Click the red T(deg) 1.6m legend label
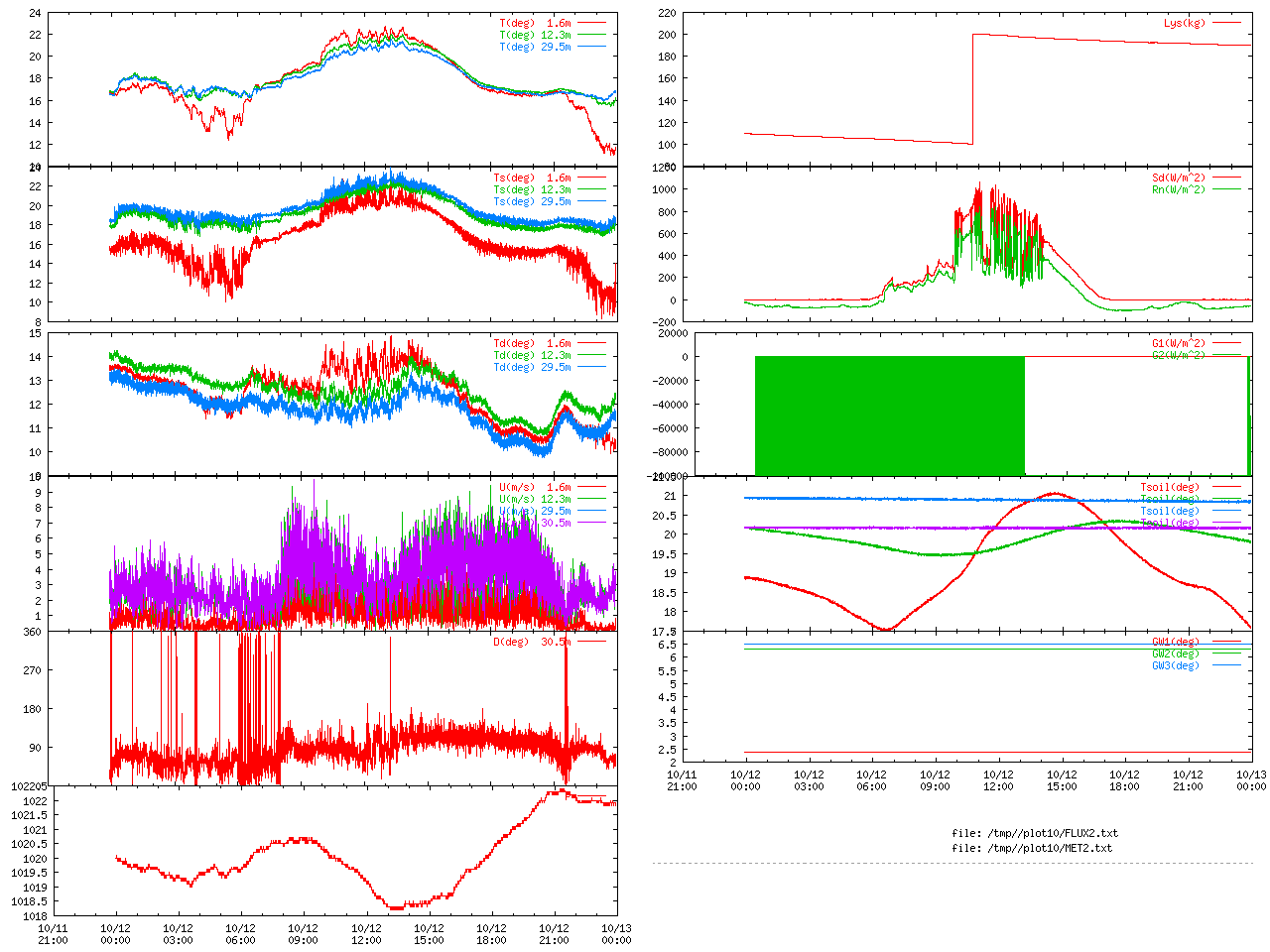The width and height of the screenshot is (1270, 952). 535,23
